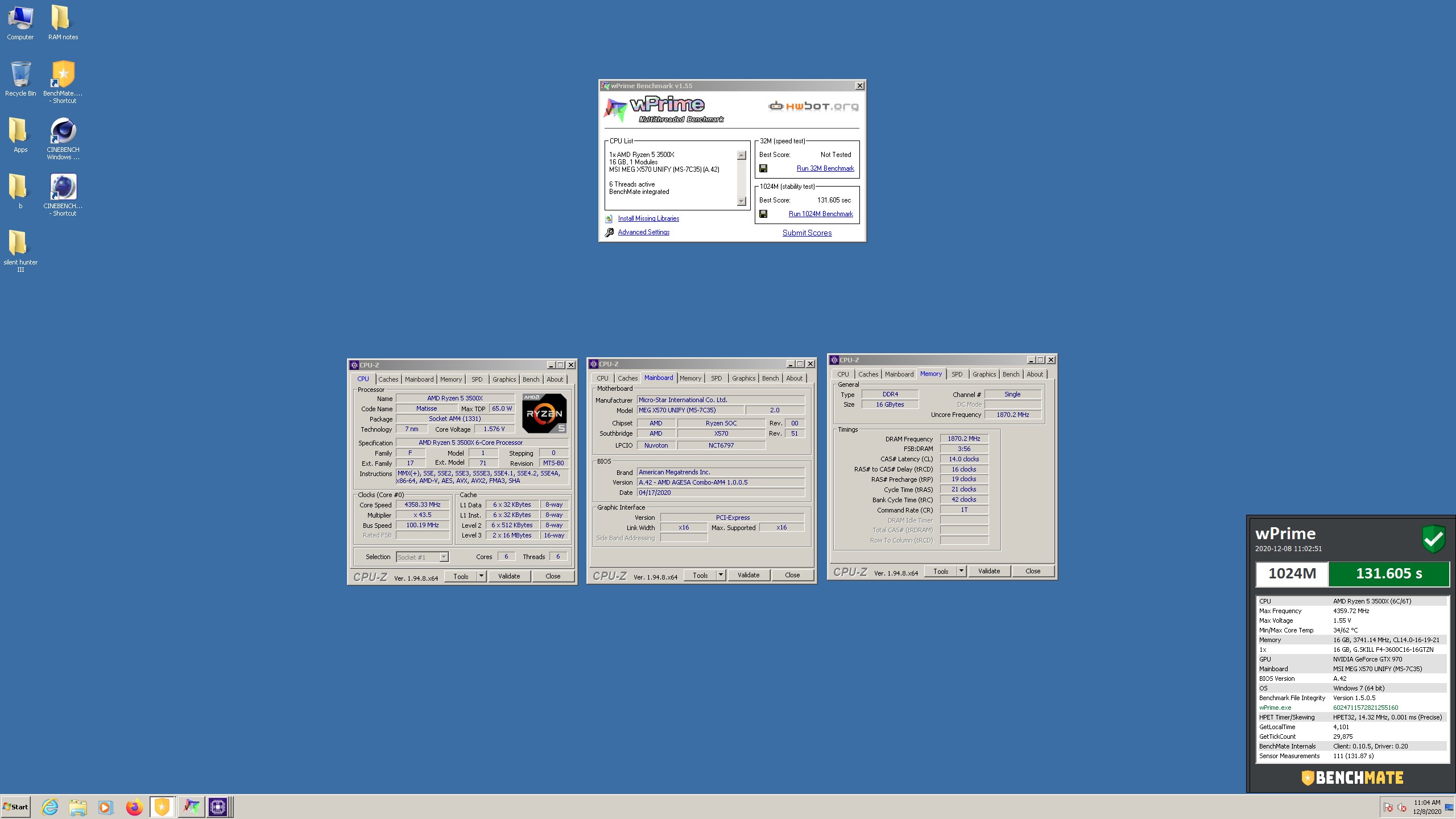Click Submit Scores link

pos(807,233)
